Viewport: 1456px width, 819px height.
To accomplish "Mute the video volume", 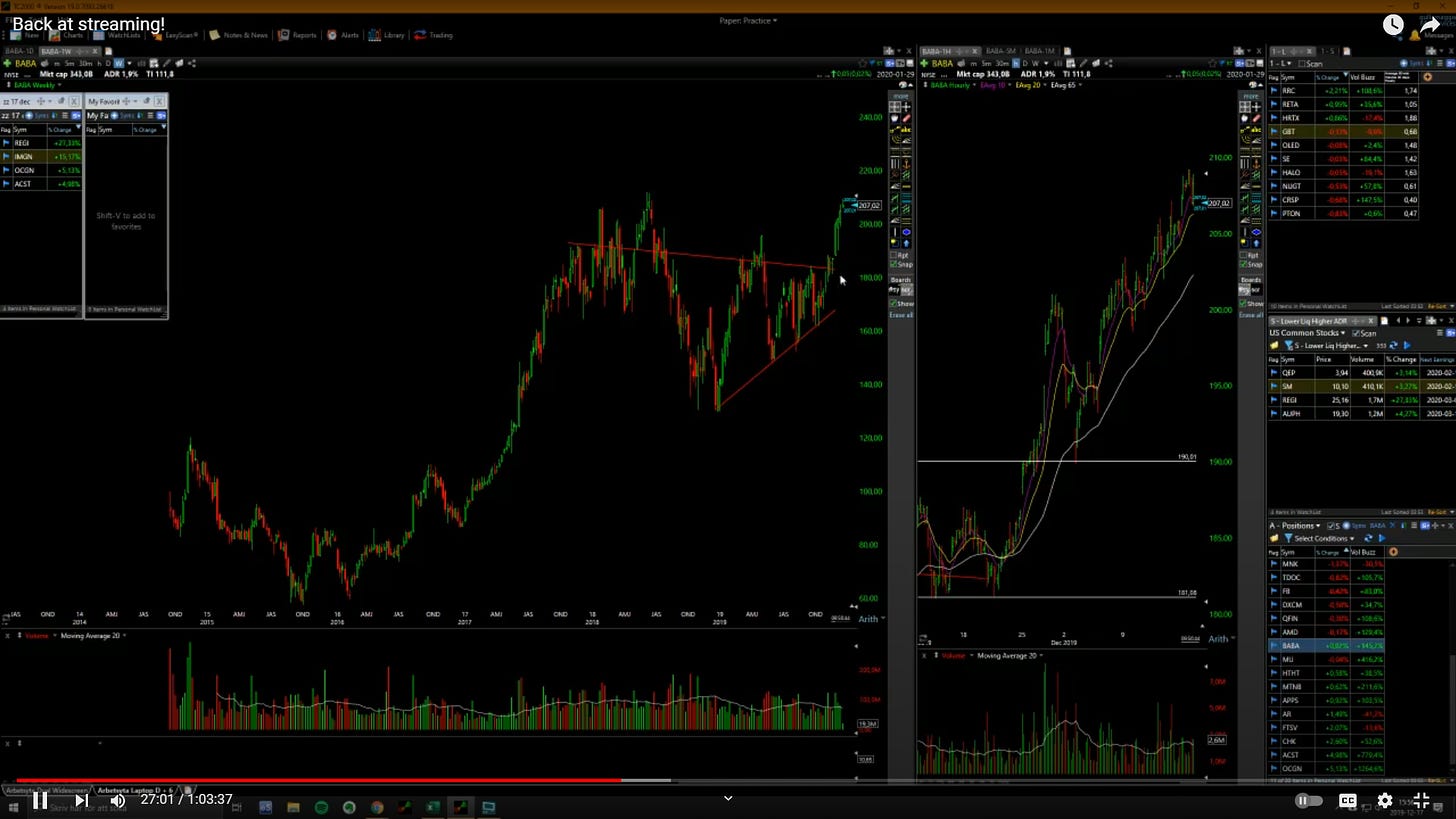I will (x=117, y=800).
